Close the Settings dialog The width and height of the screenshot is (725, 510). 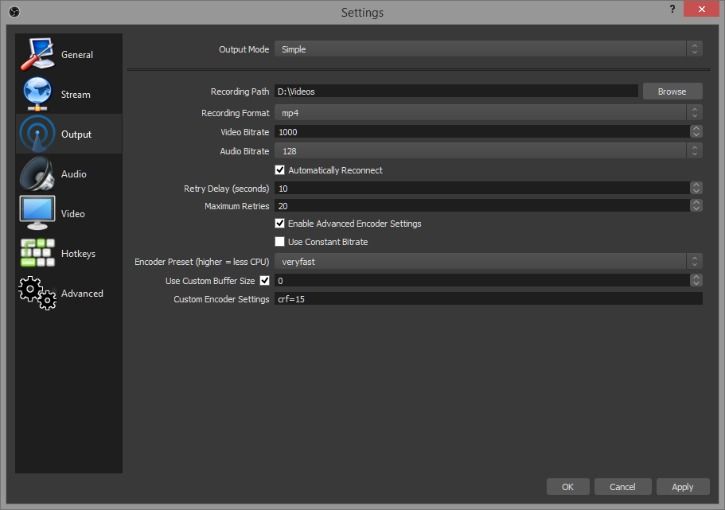701,9
